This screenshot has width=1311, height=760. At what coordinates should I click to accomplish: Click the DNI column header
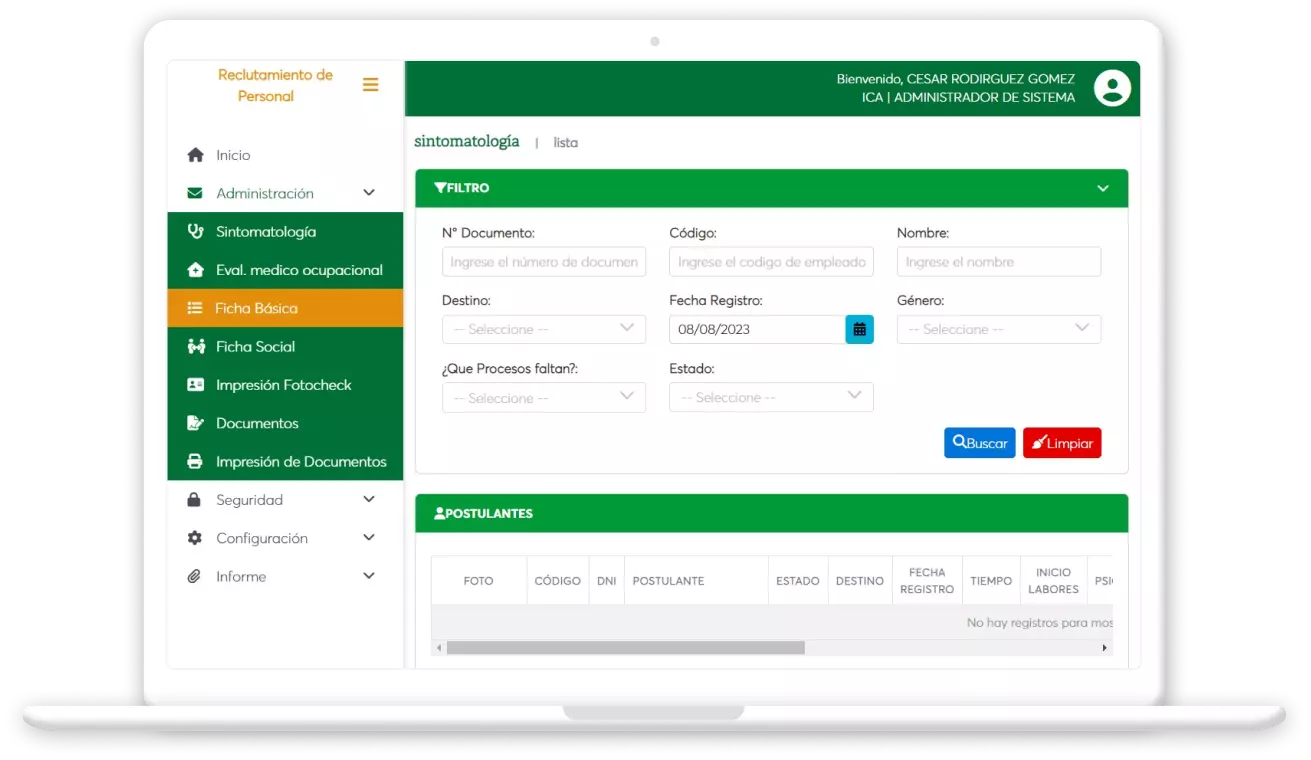607,581
